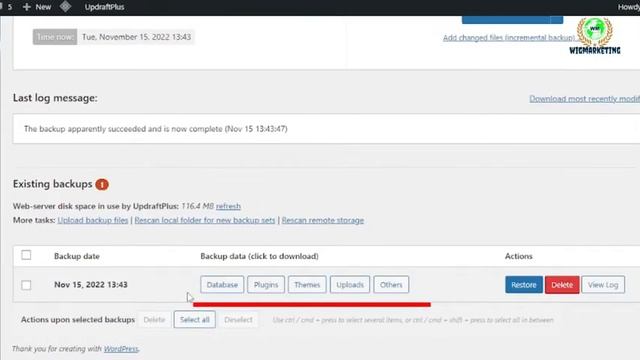
Task: Tick the select-all checkbox in table header
Action: (26, 255)
